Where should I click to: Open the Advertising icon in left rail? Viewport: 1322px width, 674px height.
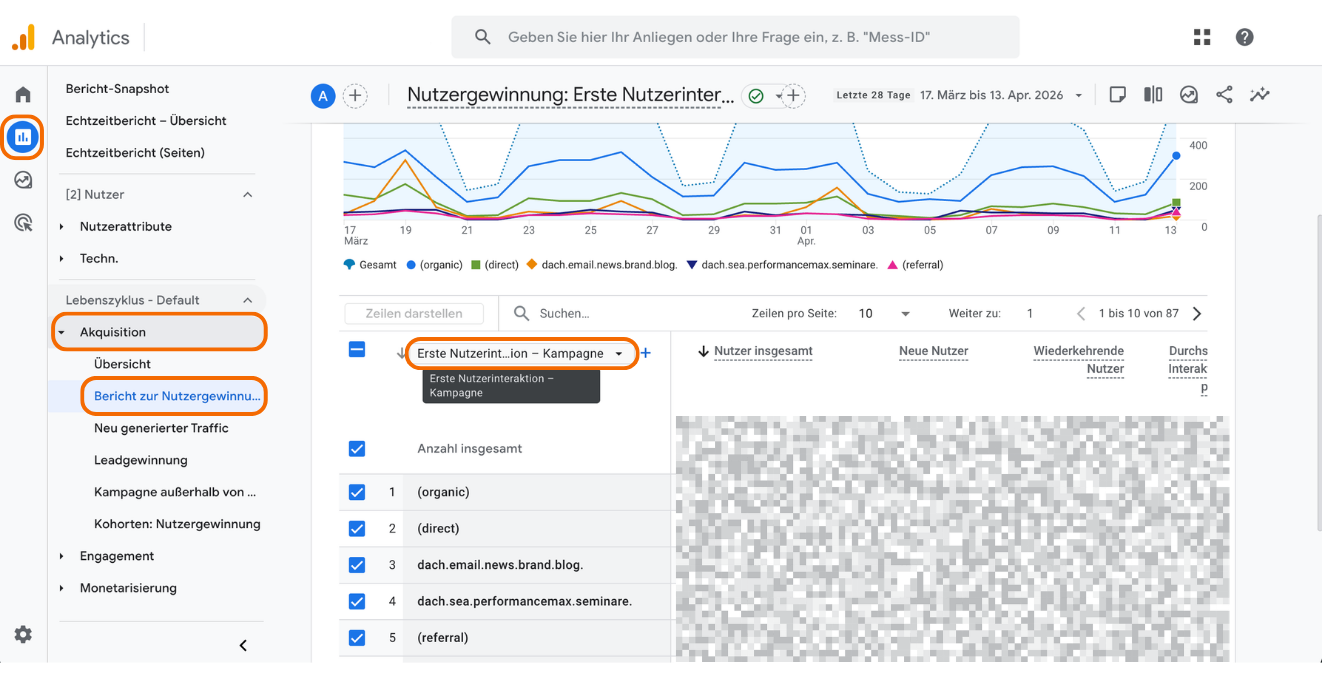(x=23, y=222)
